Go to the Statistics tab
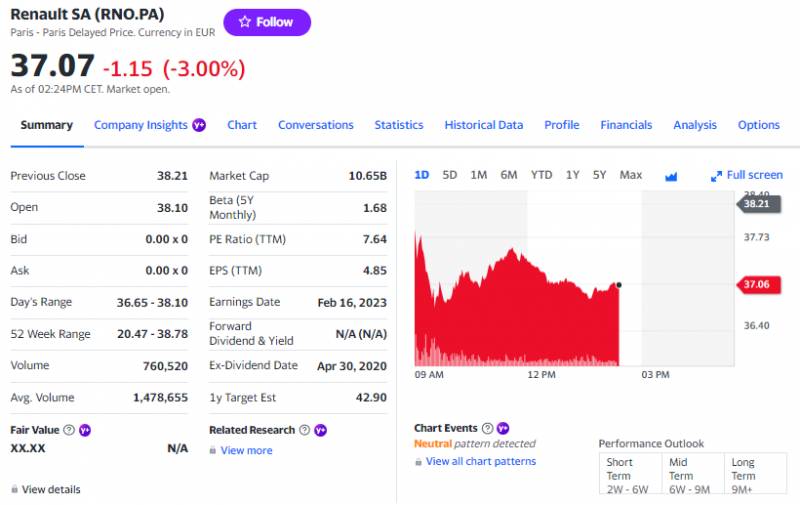800x505 pixels. click(x=398, y=125)
